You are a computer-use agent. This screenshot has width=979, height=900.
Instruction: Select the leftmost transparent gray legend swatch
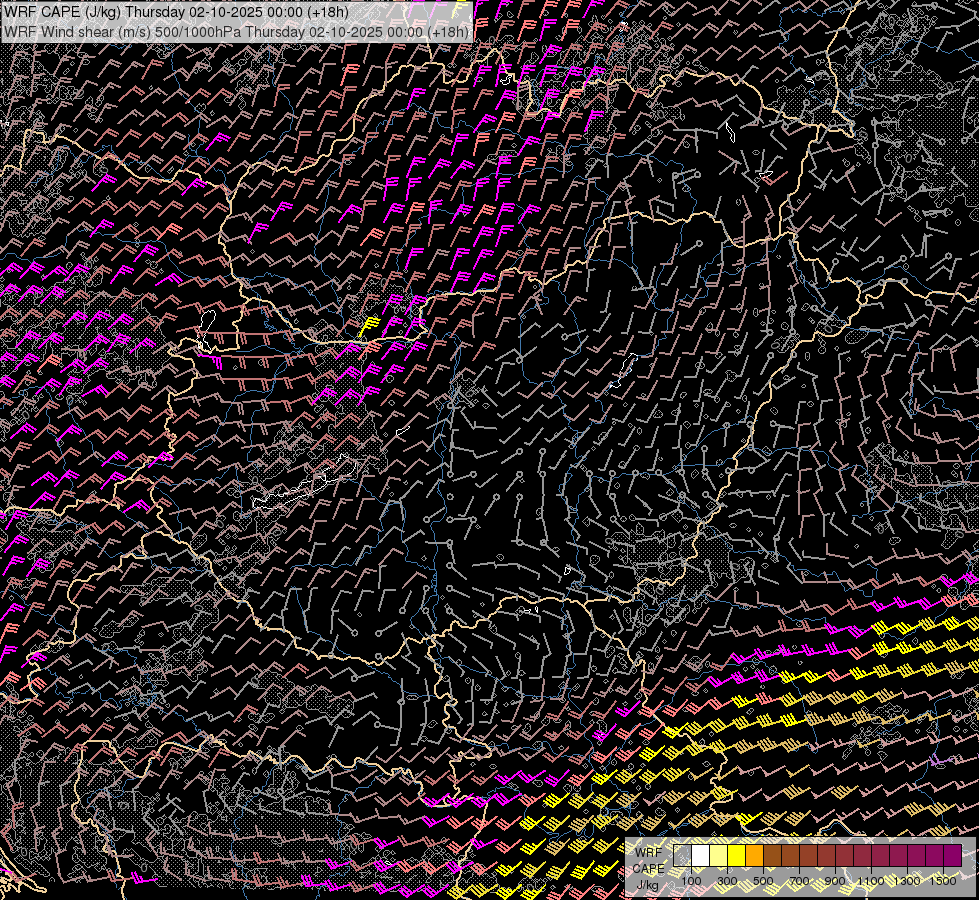[x=682, y=855]
